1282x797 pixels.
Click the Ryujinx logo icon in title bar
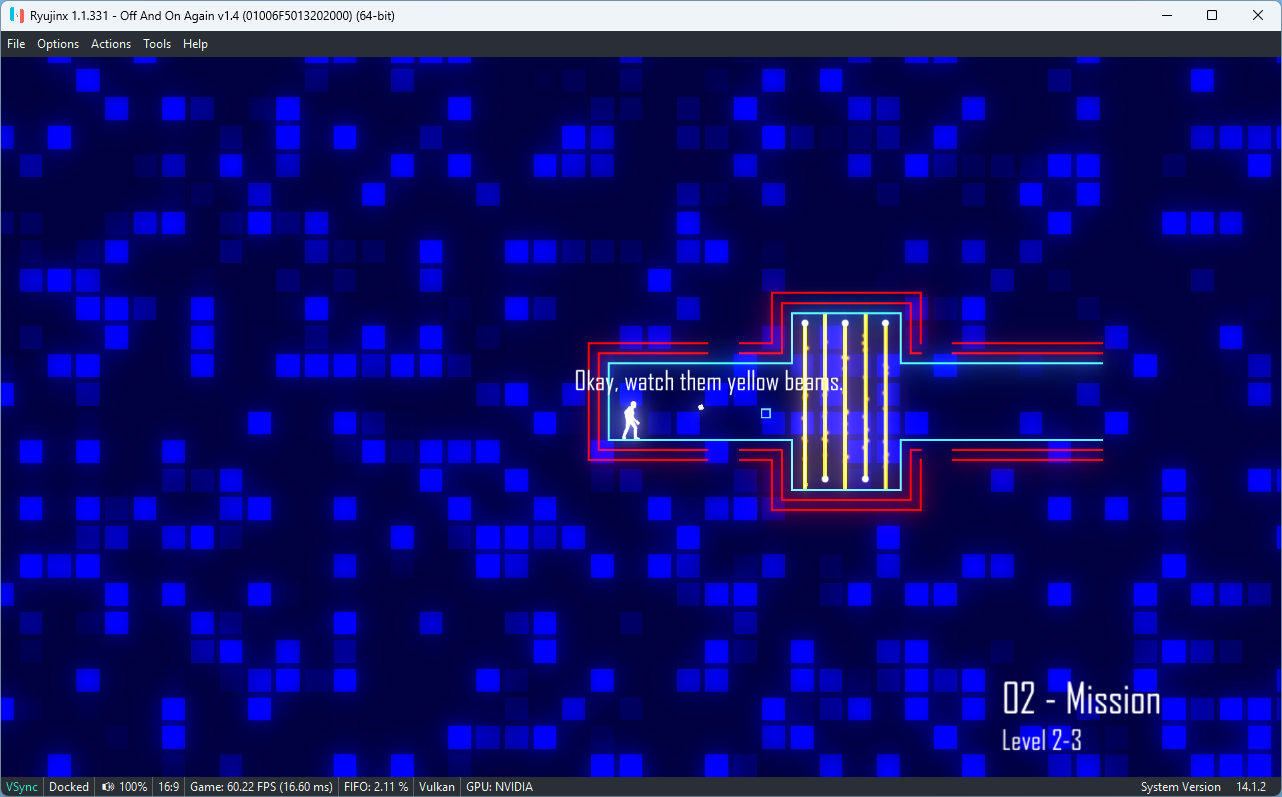click(16, 15)
